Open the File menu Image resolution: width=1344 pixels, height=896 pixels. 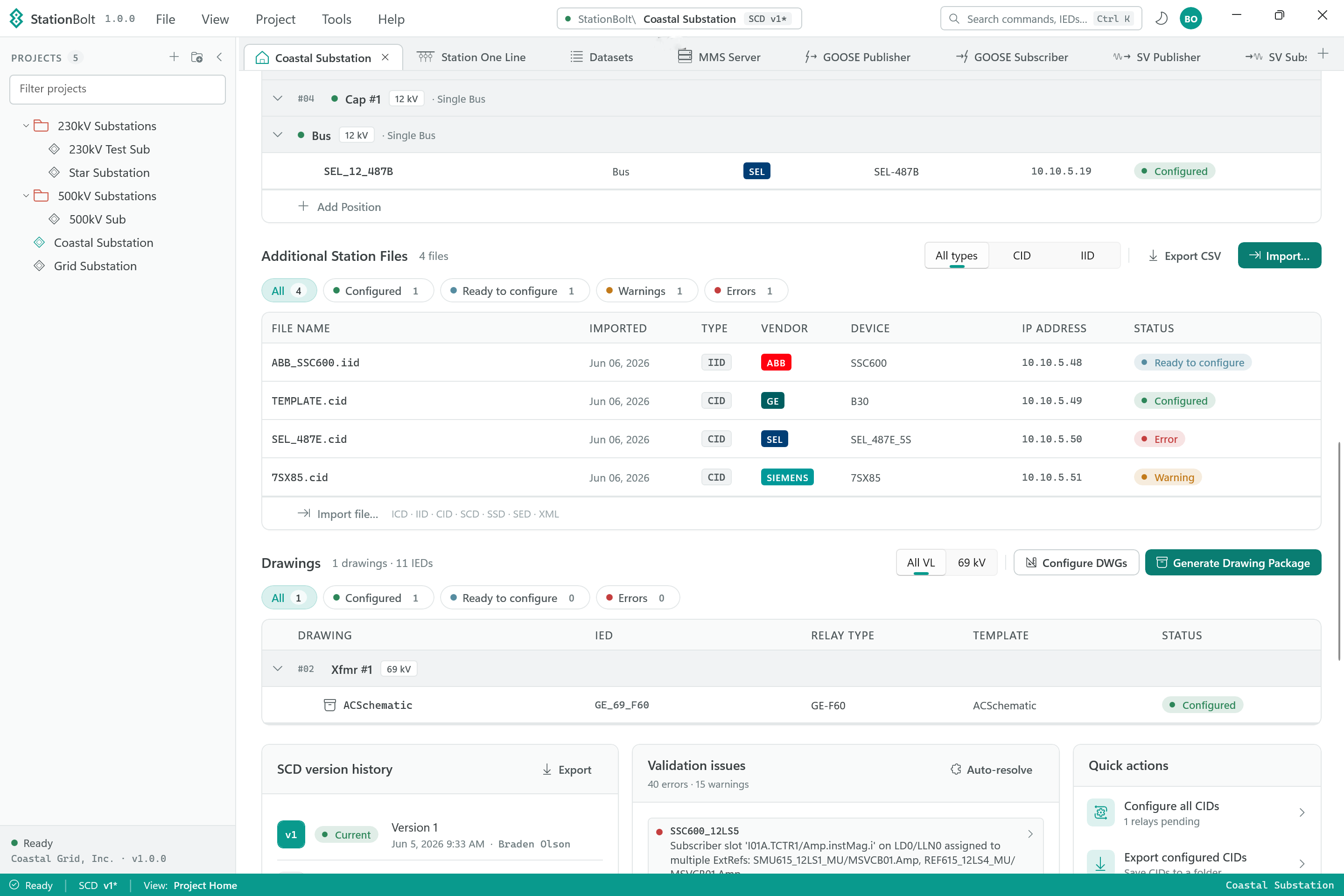coord(166,19)
